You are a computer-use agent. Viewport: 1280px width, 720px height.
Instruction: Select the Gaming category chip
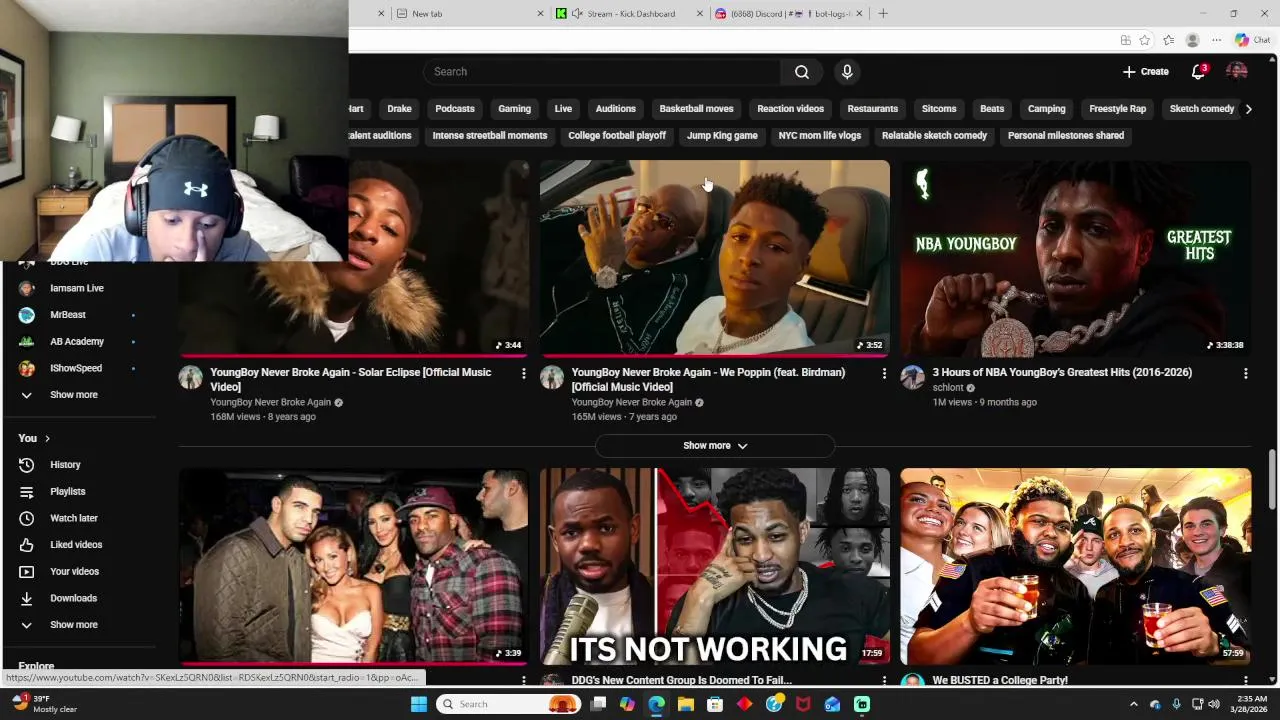[x=515, y=109]
